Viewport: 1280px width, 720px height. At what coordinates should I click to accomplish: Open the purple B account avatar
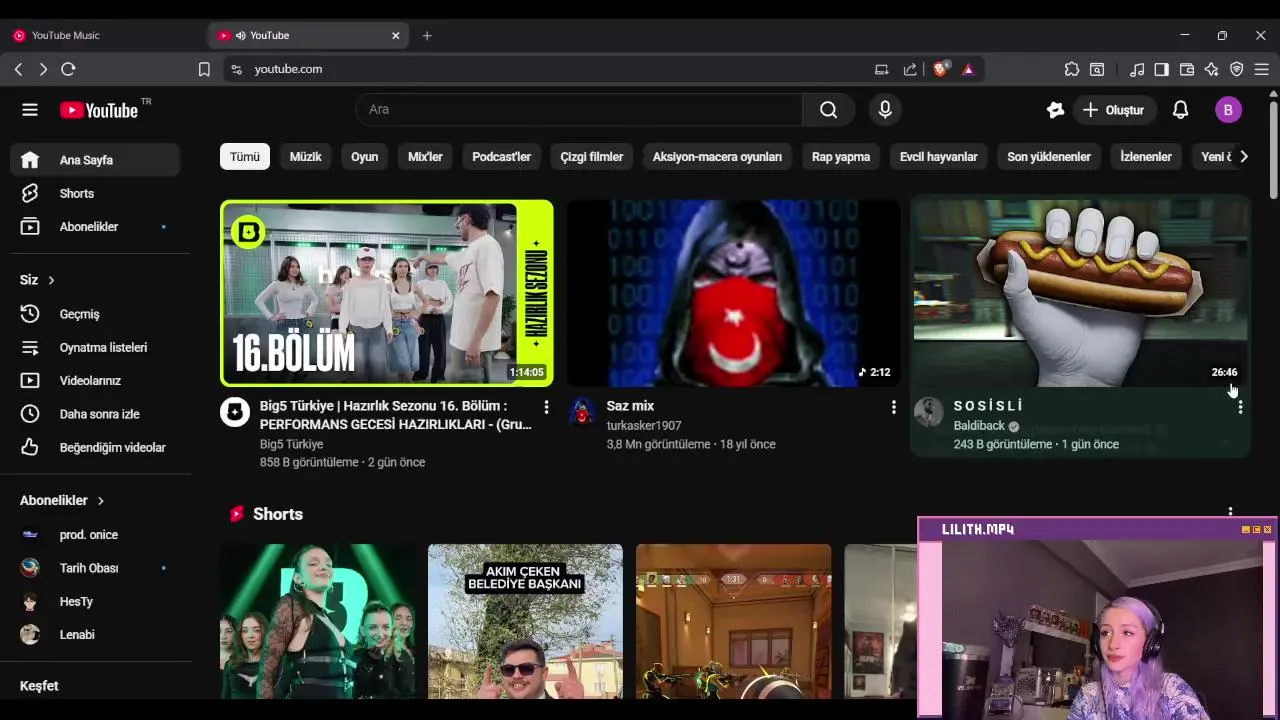(x=1228, y=110)
